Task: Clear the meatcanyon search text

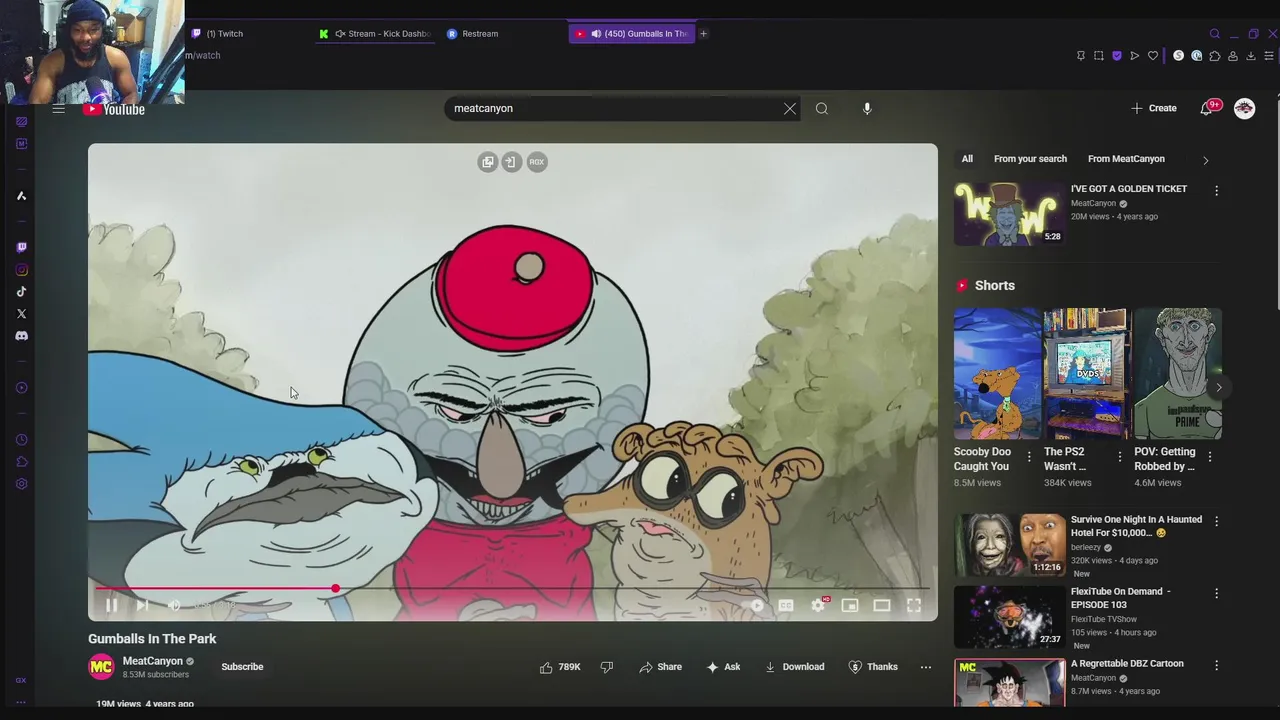Action: [x=790, y=108]
